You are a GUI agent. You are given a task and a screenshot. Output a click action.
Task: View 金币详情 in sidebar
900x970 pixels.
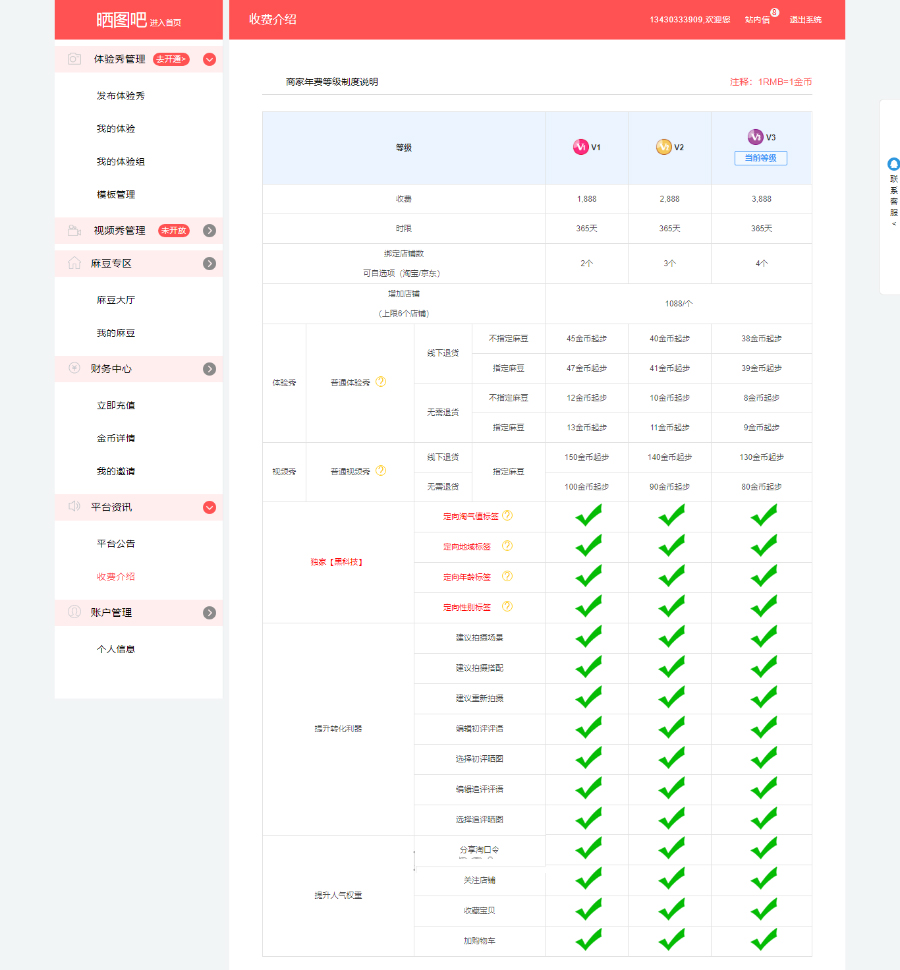point(116,437)
